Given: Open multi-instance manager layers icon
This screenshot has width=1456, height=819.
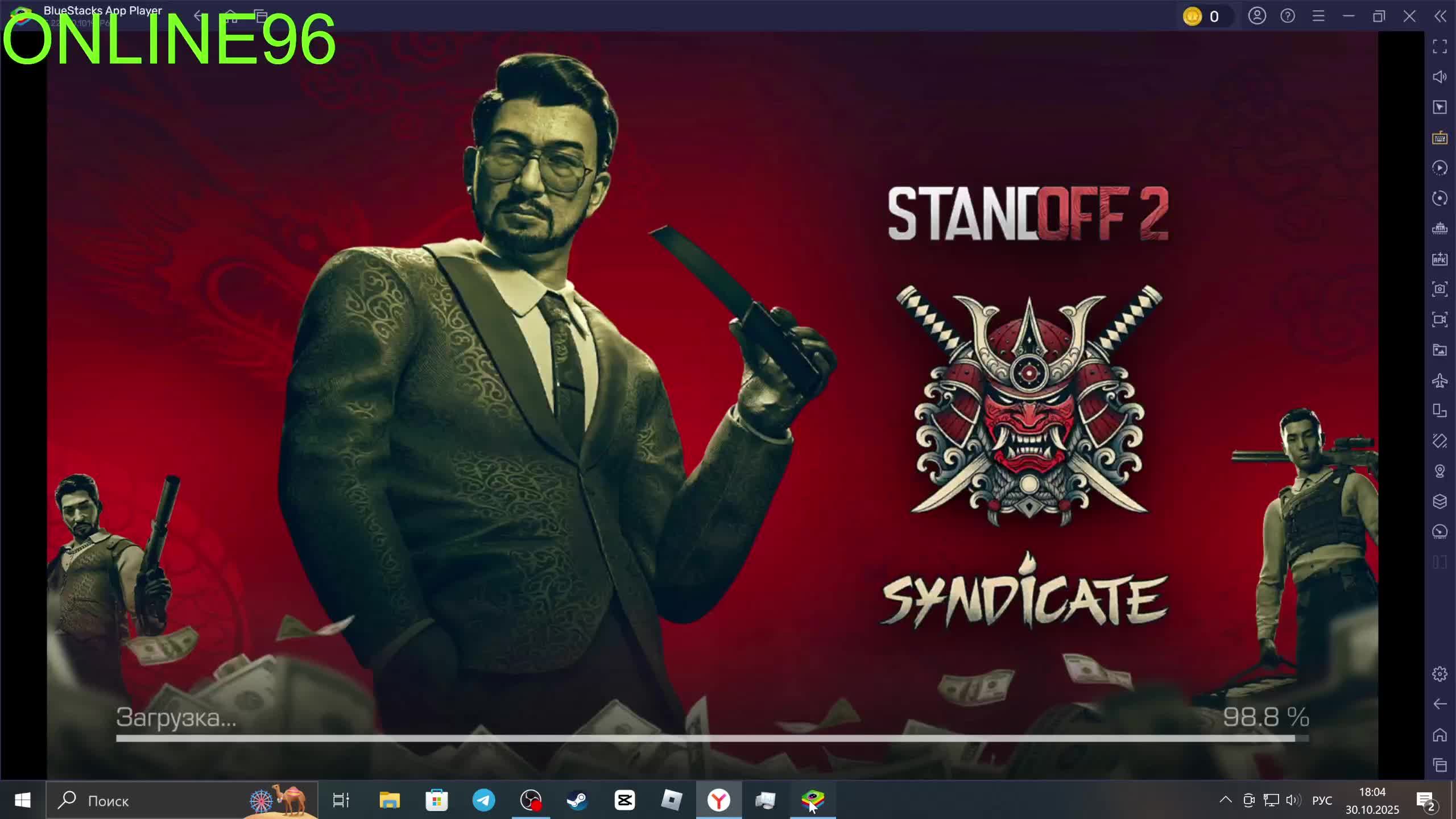Looking at the screenshot, I should 1440,502.
